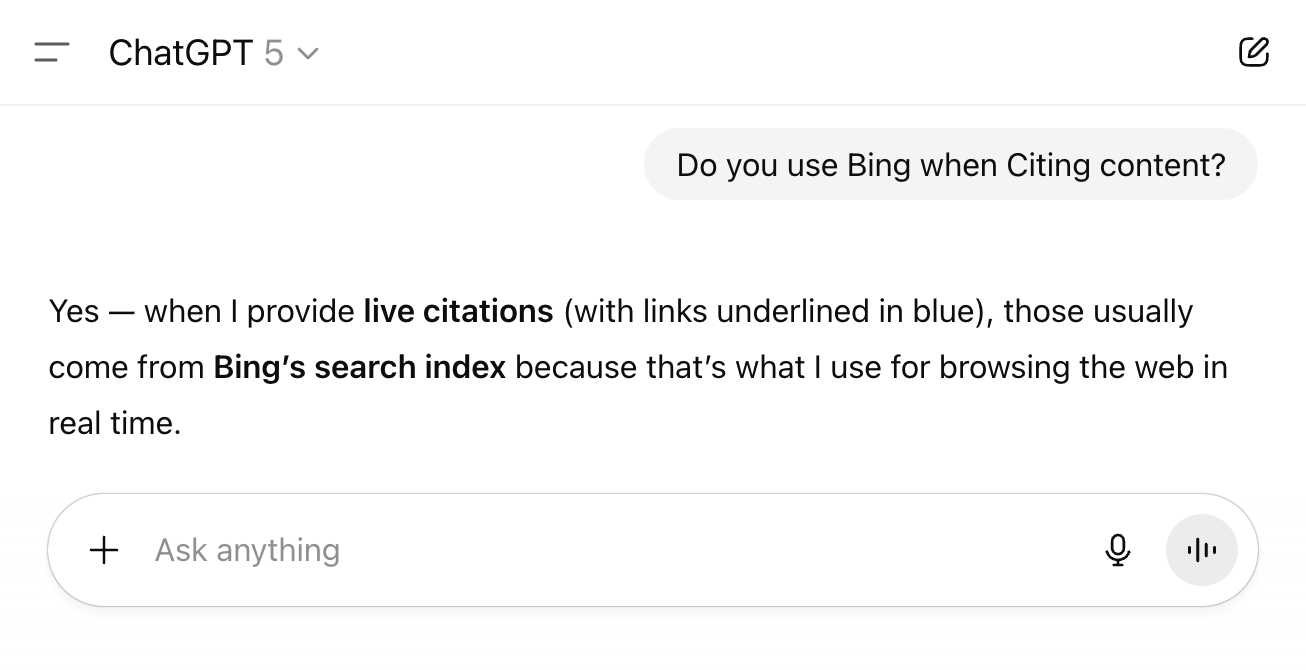
Task: Click the phrase "those usually" in response
Action: coord(1097,312)
